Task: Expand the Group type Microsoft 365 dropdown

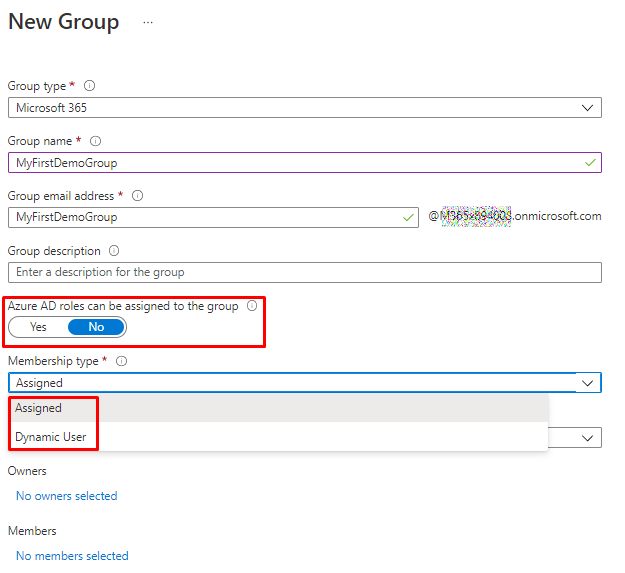Action: pos(586,107)
